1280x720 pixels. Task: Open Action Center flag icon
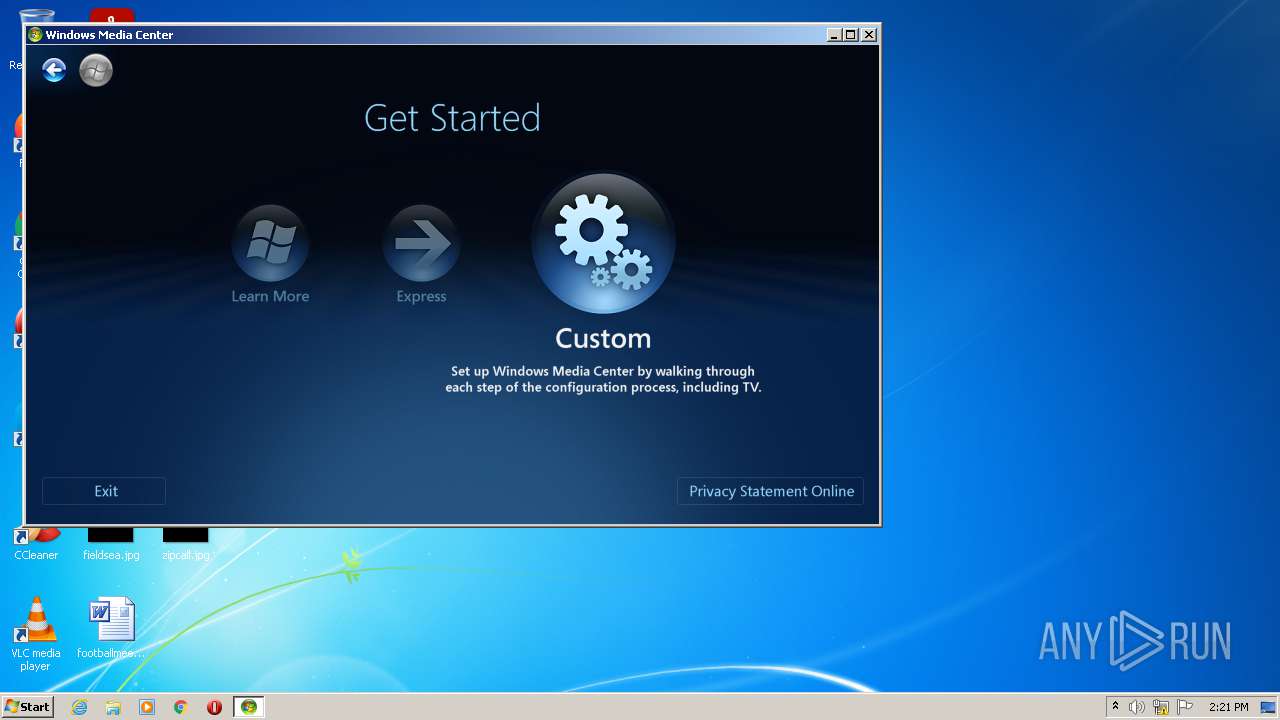[x=1184, y=707]
